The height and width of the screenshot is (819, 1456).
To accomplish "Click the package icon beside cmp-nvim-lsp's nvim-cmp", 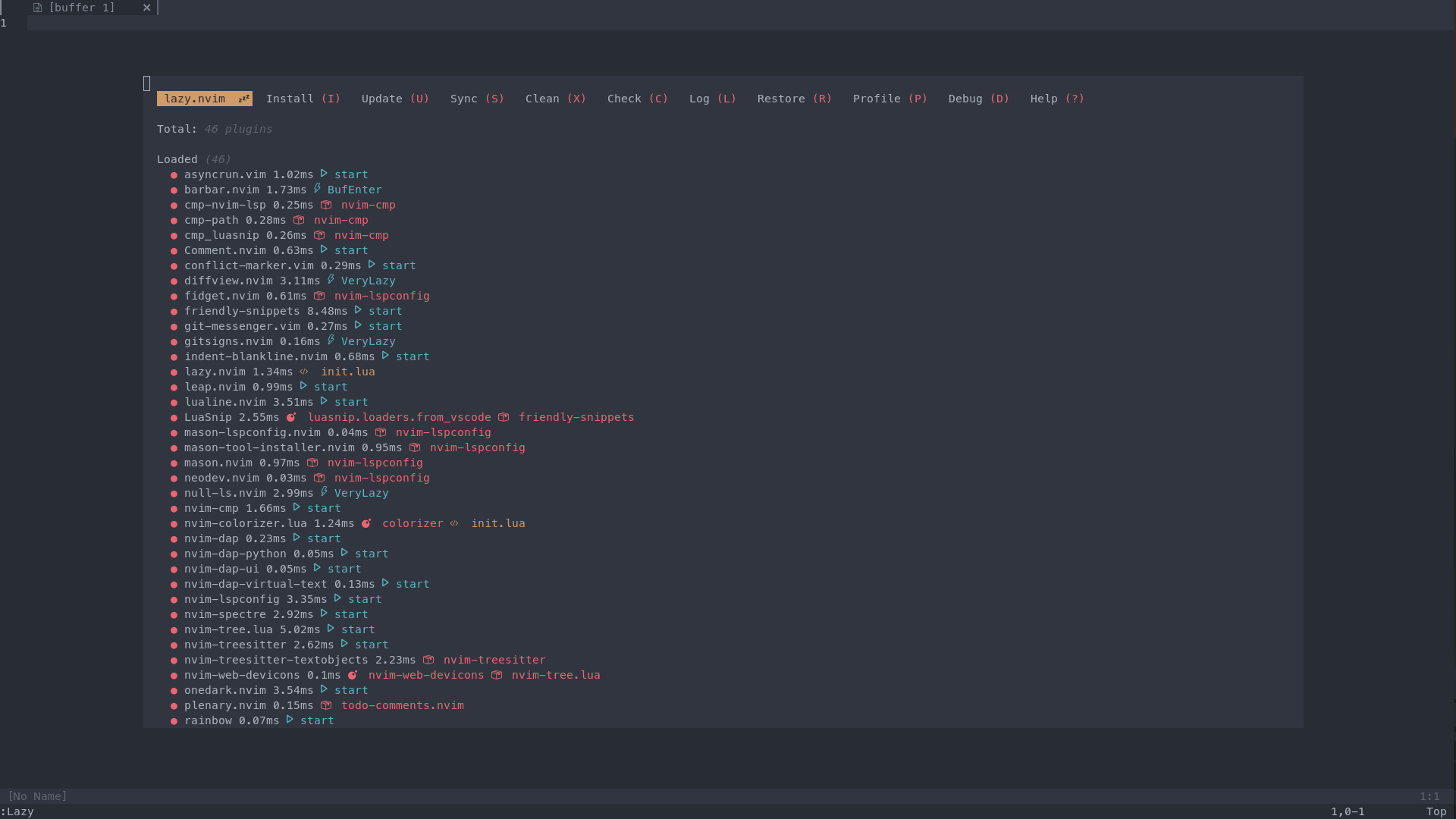I will tap(326, 205).
